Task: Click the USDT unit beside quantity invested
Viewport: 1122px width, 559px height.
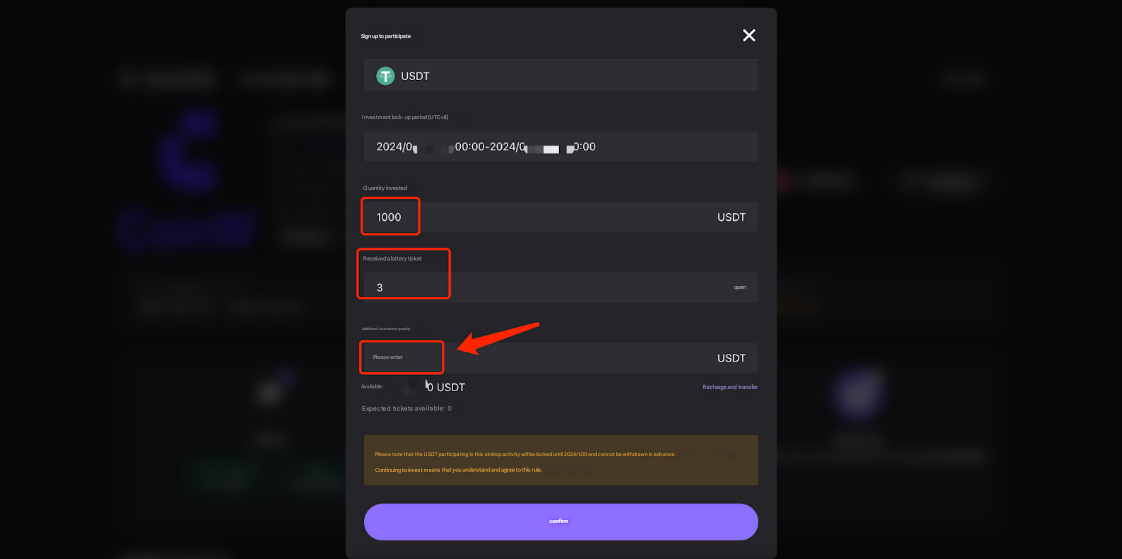Action: (731, 217)
